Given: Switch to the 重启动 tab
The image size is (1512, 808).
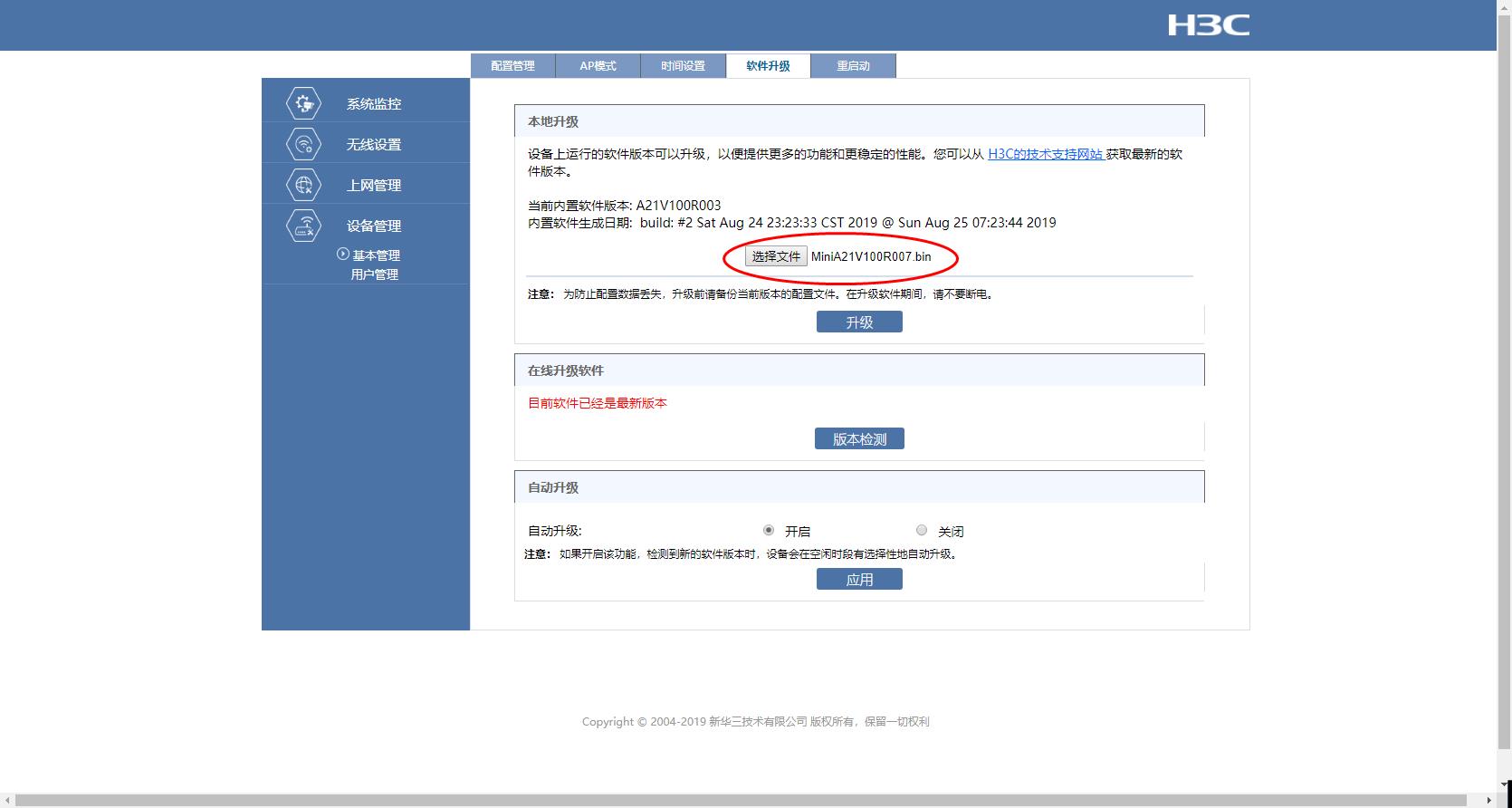Looking at the screenshot, I should (x=854, y=66).
